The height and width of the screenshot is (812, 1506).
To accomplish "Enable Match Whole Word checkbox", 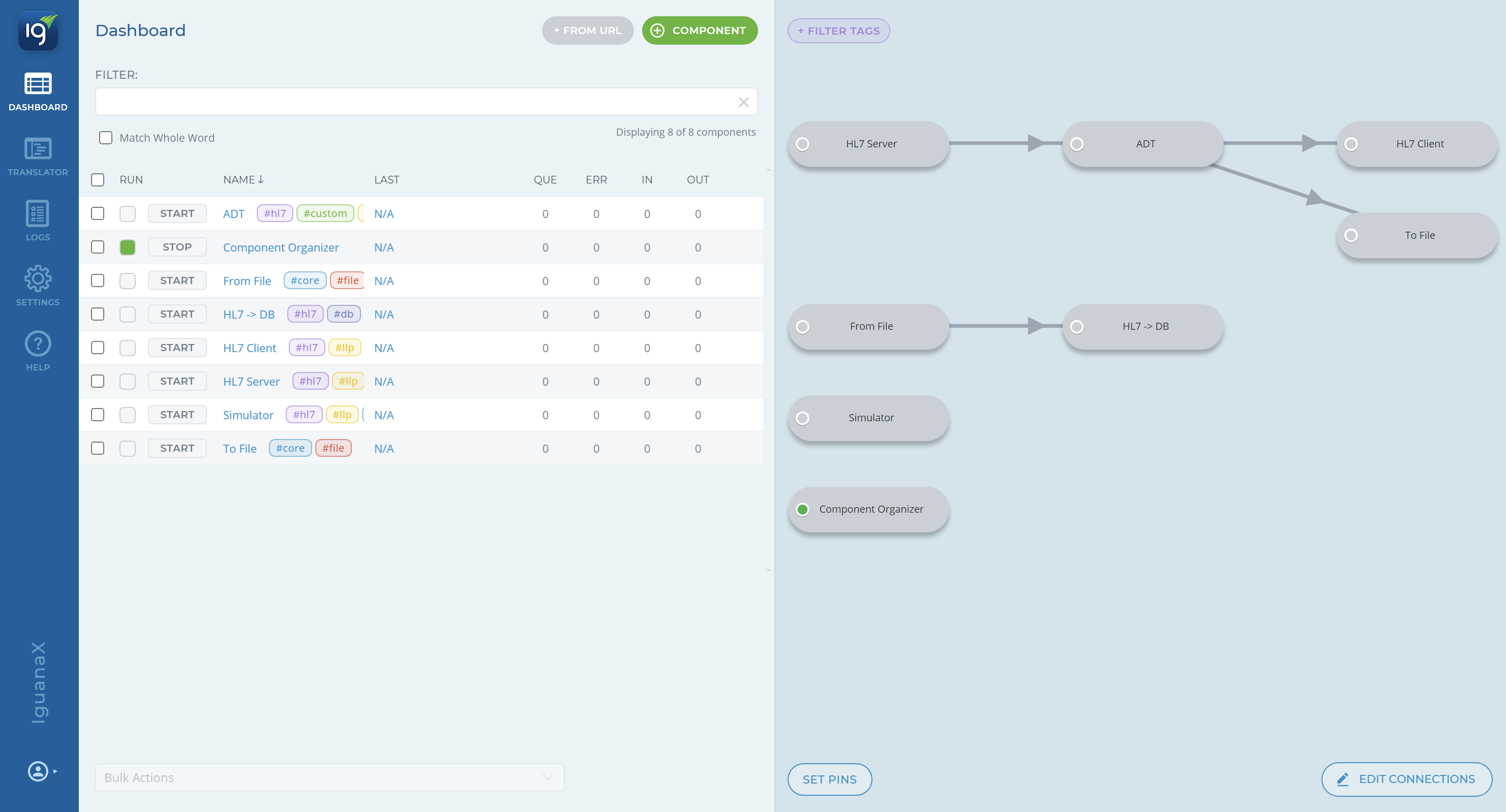I will (x=105, y=138).
